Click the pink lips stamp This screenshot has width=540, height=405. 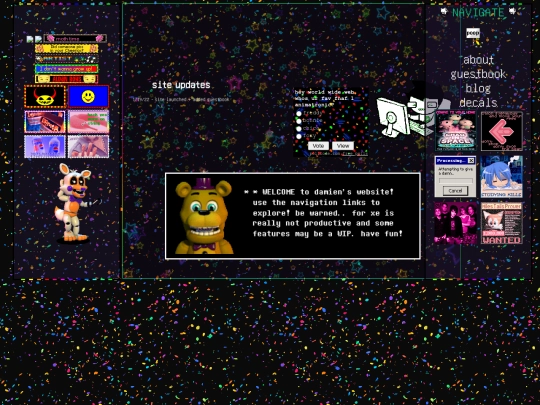89,122
